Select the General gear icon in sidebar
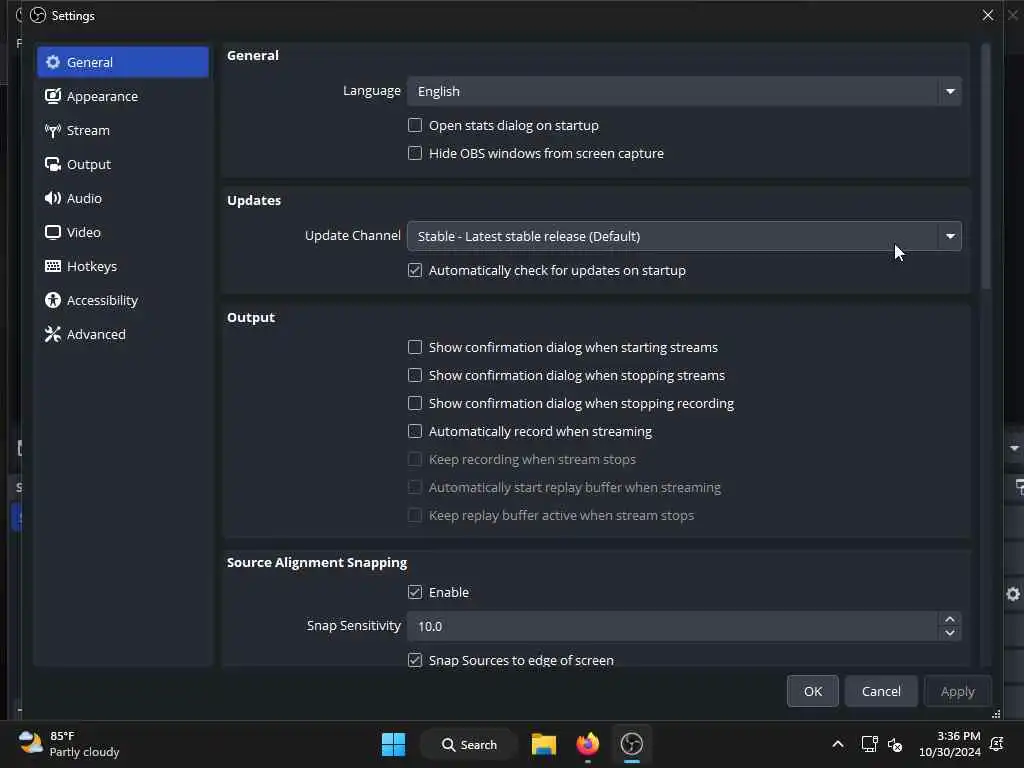The height and width of the screenshot is (768, 1024). click(x=53, y=62)
